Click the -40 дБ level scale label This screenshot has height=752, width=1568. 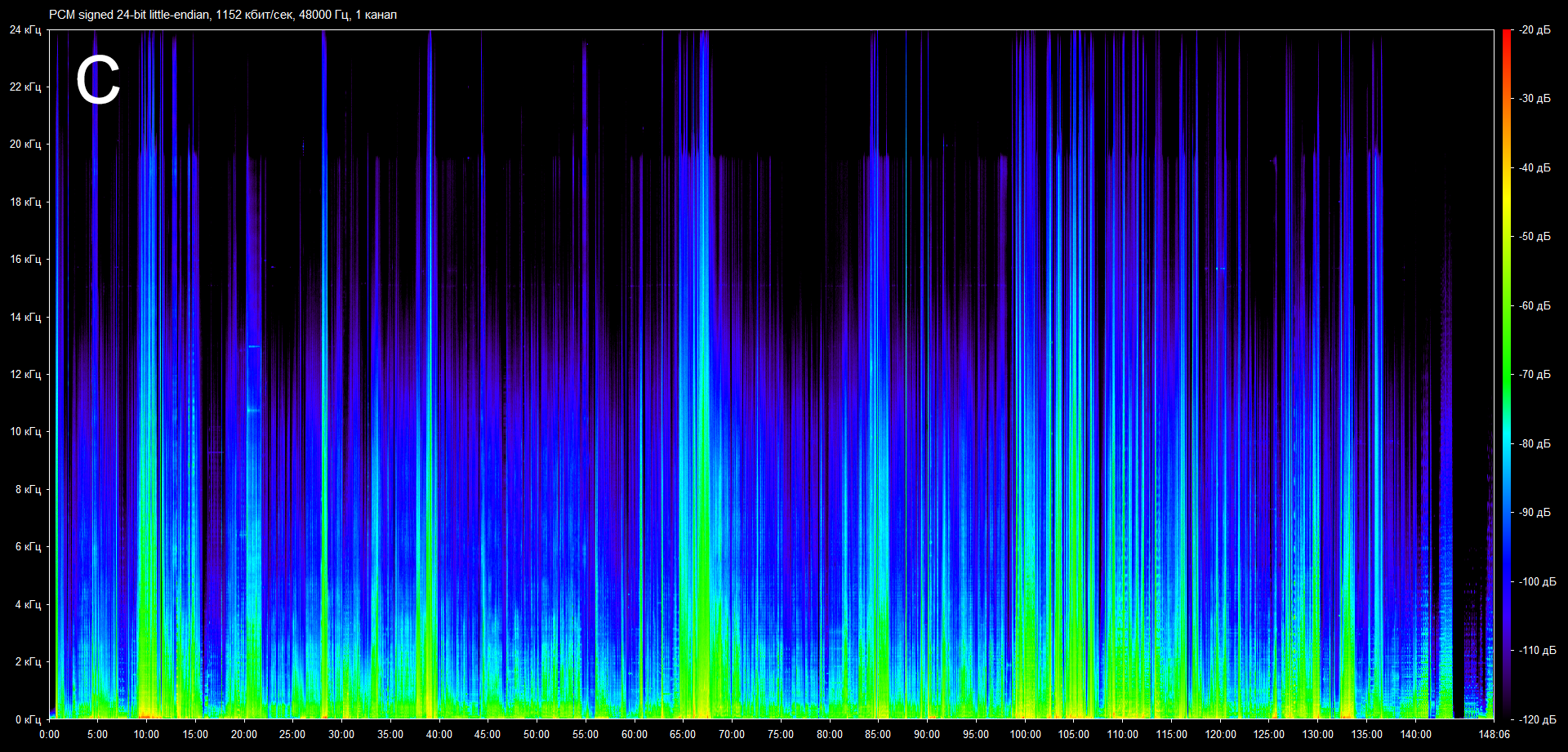(1535, 167)
